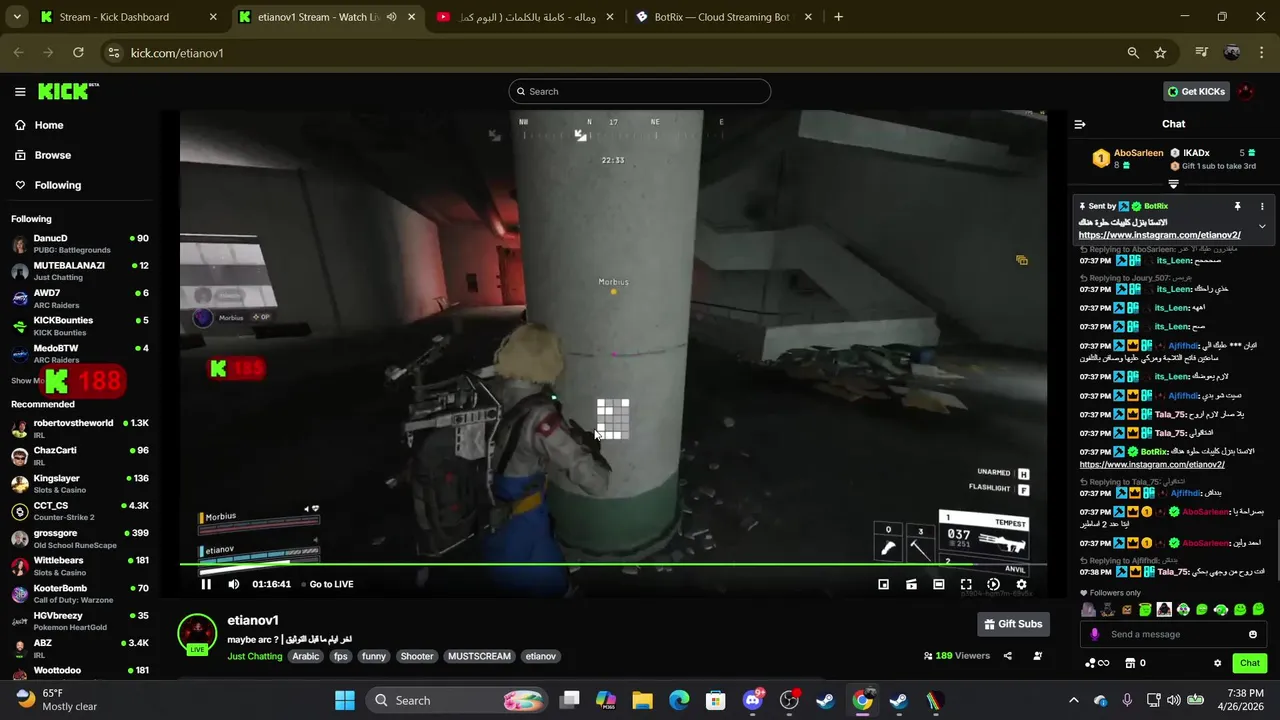Click user profile avatar top right
Viewport: 1280px width, 720px height.
[1246, 91]
